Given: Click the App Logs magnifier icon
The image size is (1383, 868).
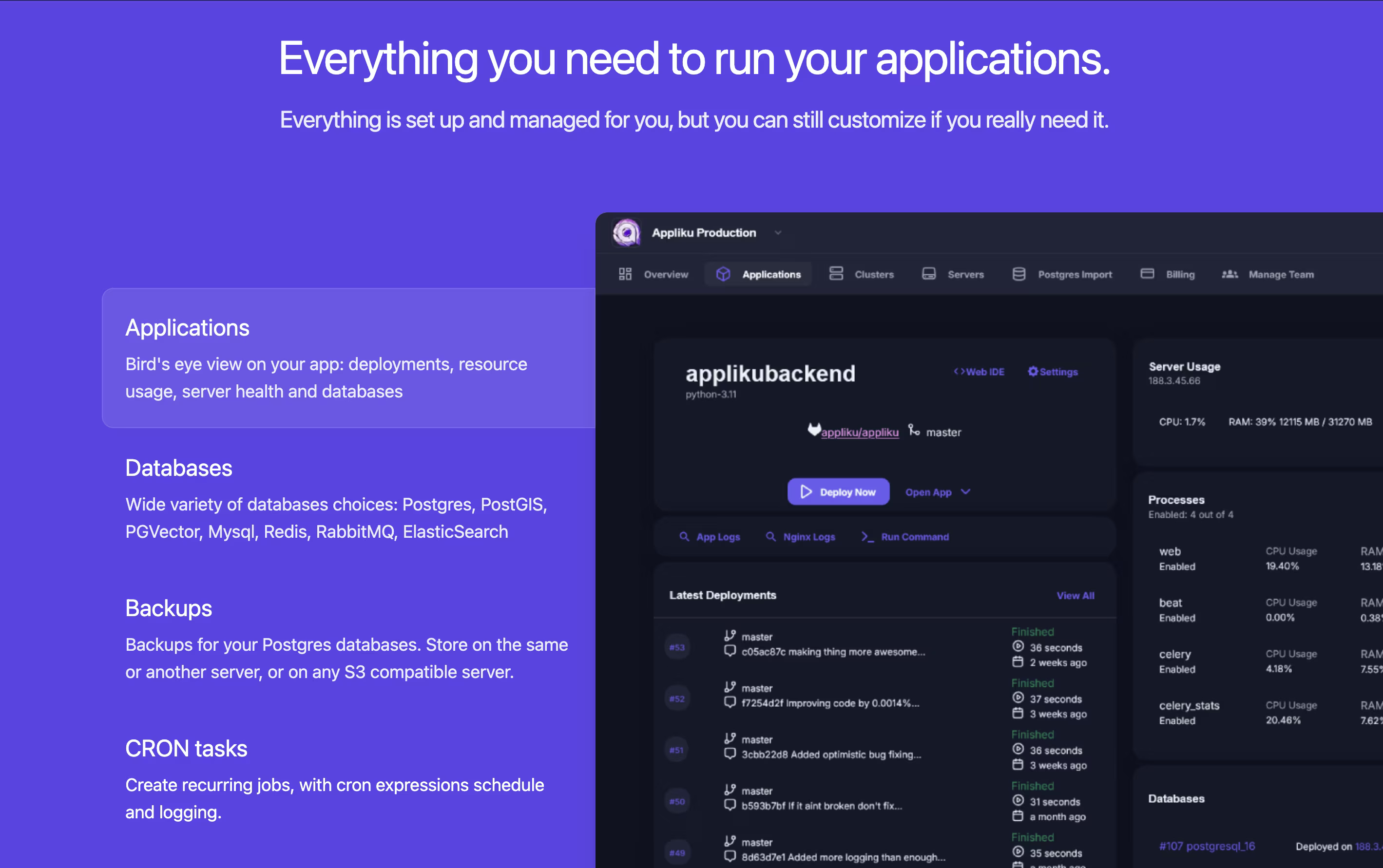Looking at the screenshot, I should pos(684,536).
